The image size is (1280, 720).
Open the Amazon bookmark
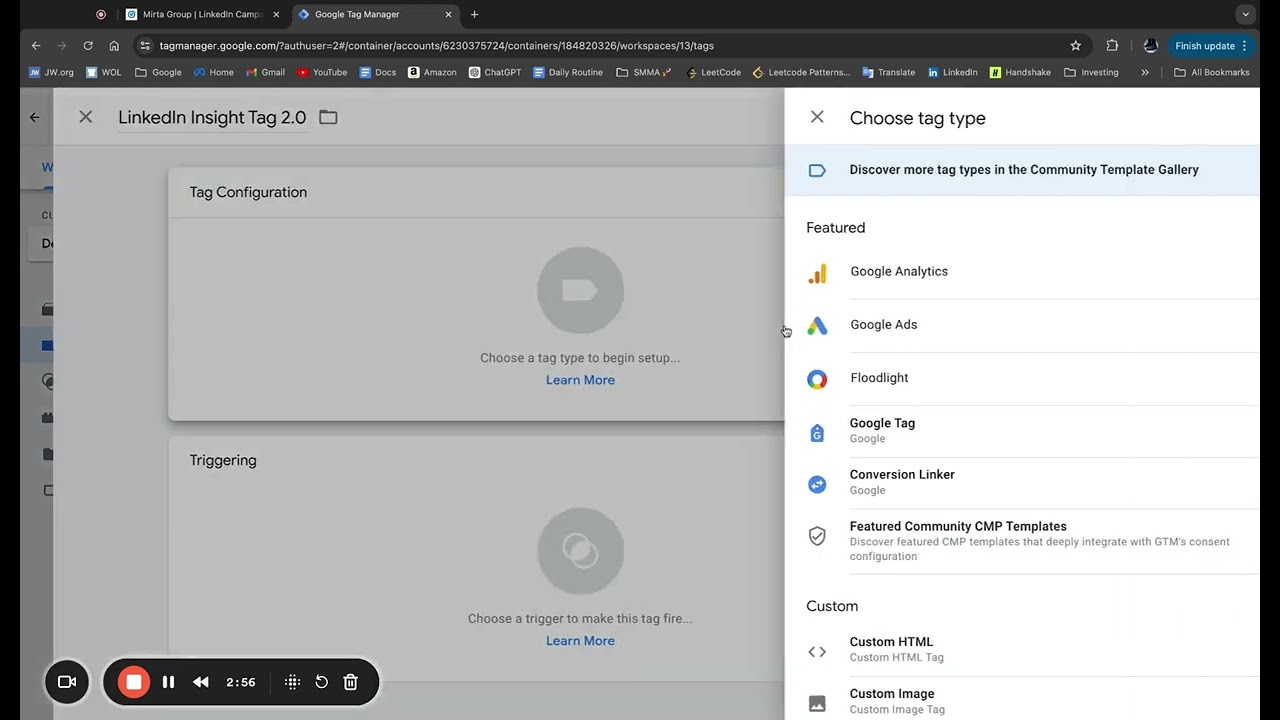tap(432, 73)
